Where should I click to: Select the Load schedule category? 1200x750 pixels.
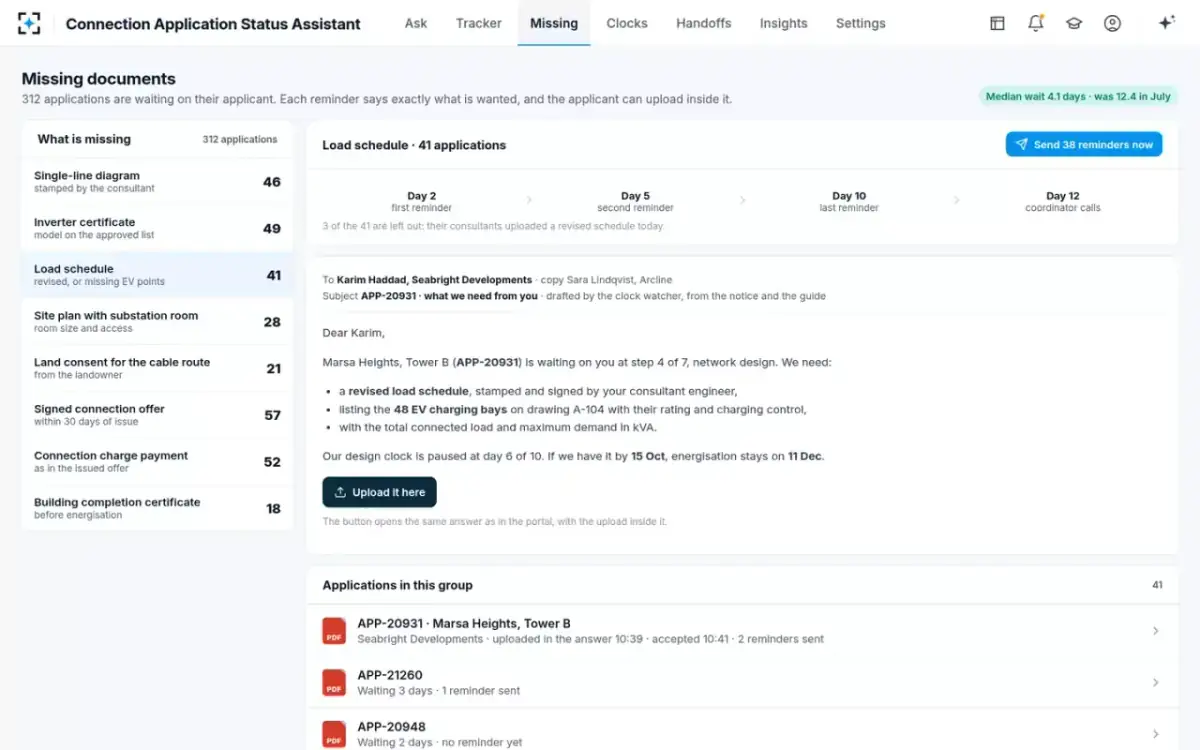(x=157, y=275)
